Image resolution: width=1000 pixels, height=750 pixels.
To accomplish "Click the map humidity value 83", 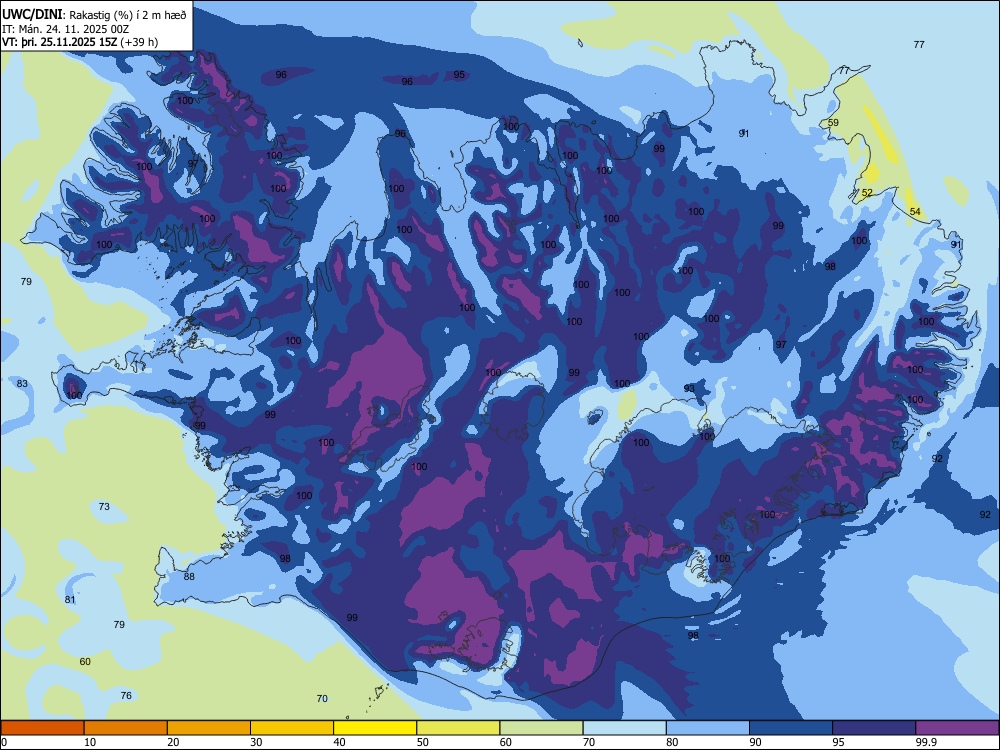I will click(x=22, y=383).
